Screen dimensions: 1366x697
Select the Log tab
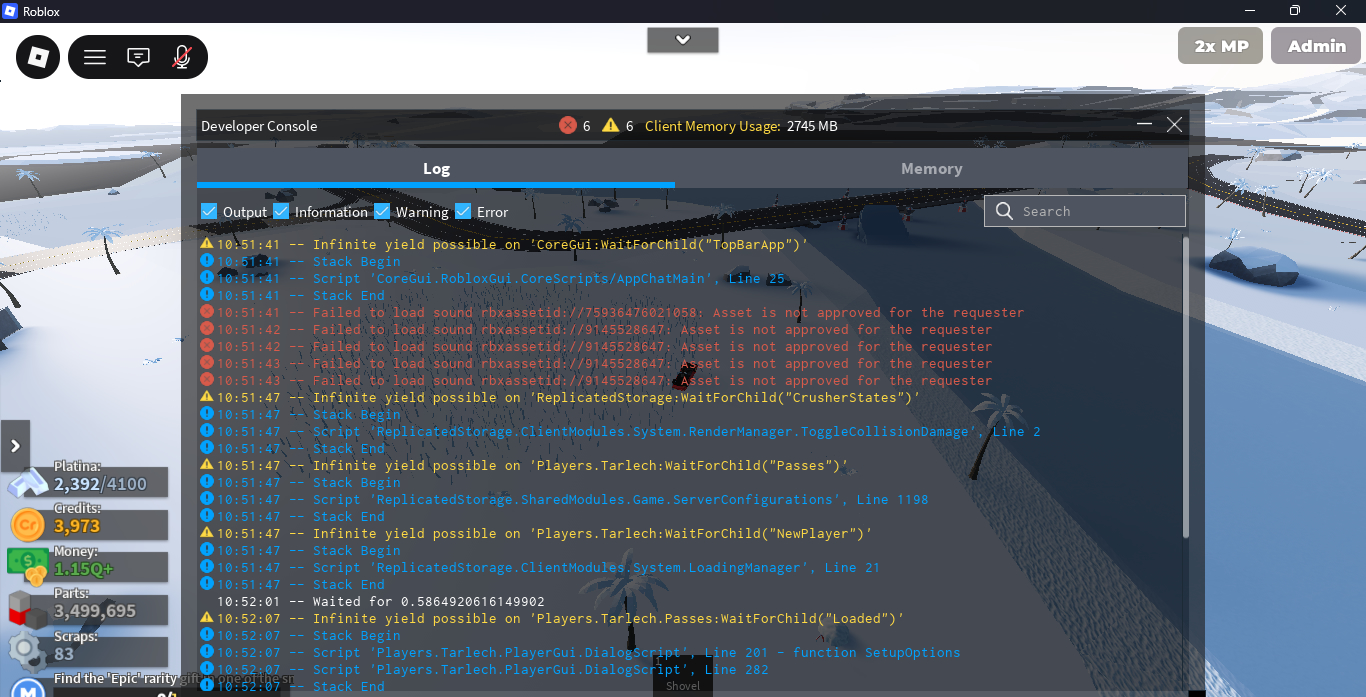pos(436,169)
